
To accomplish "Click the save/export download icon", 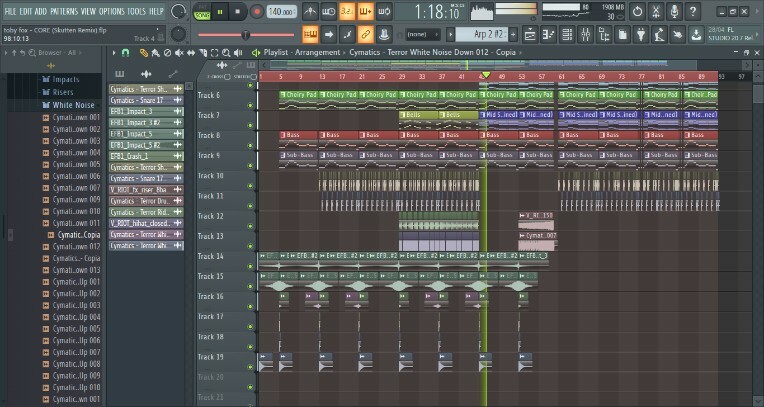I will click(697, 35).
